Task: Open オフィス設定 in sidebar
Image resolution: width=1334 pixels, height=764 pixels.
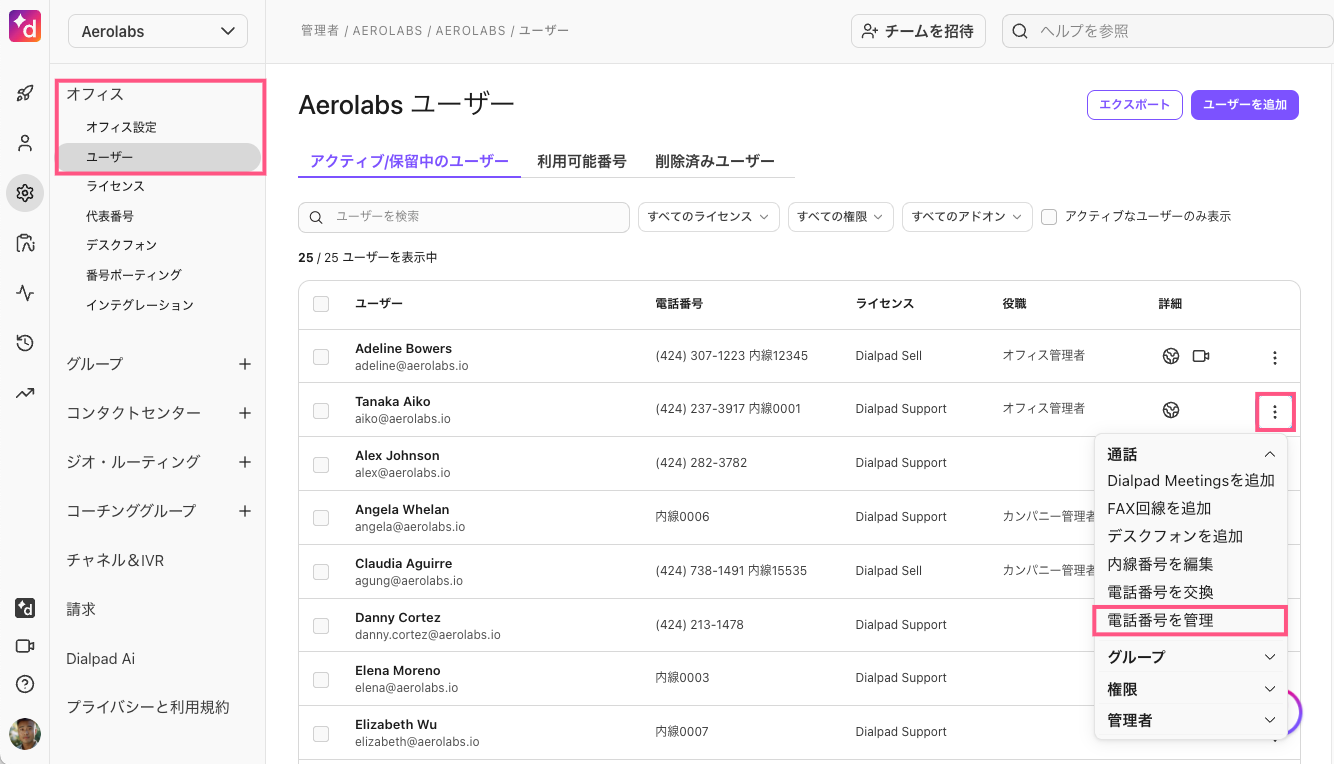Action: (121, 127)
